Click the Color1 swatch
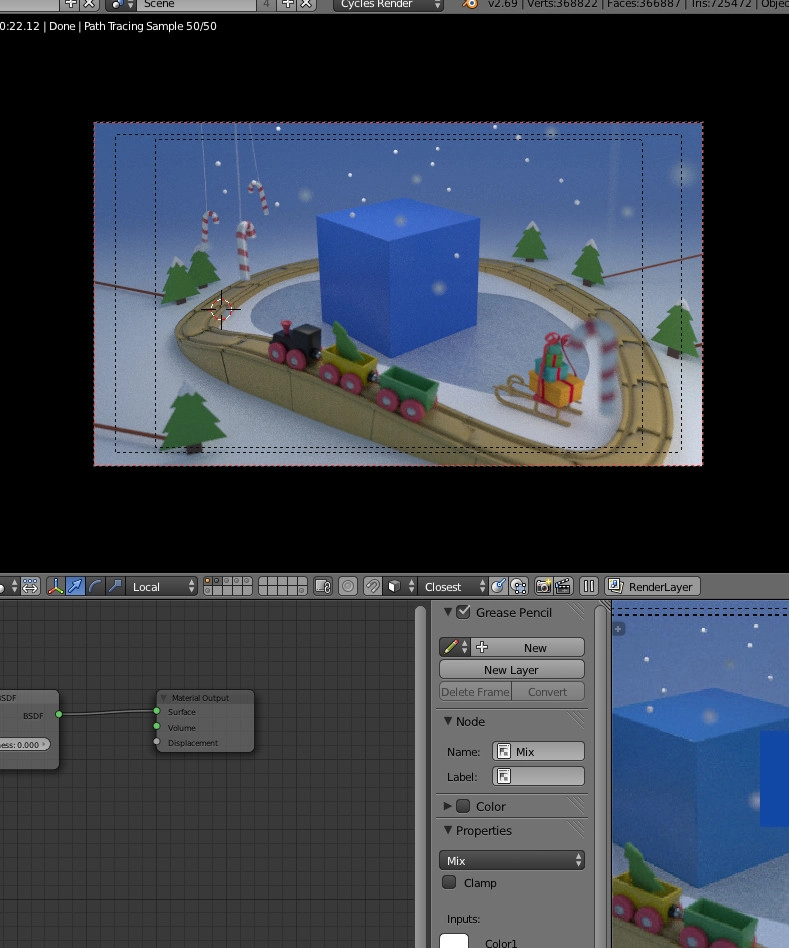 (x=454, y=941)
